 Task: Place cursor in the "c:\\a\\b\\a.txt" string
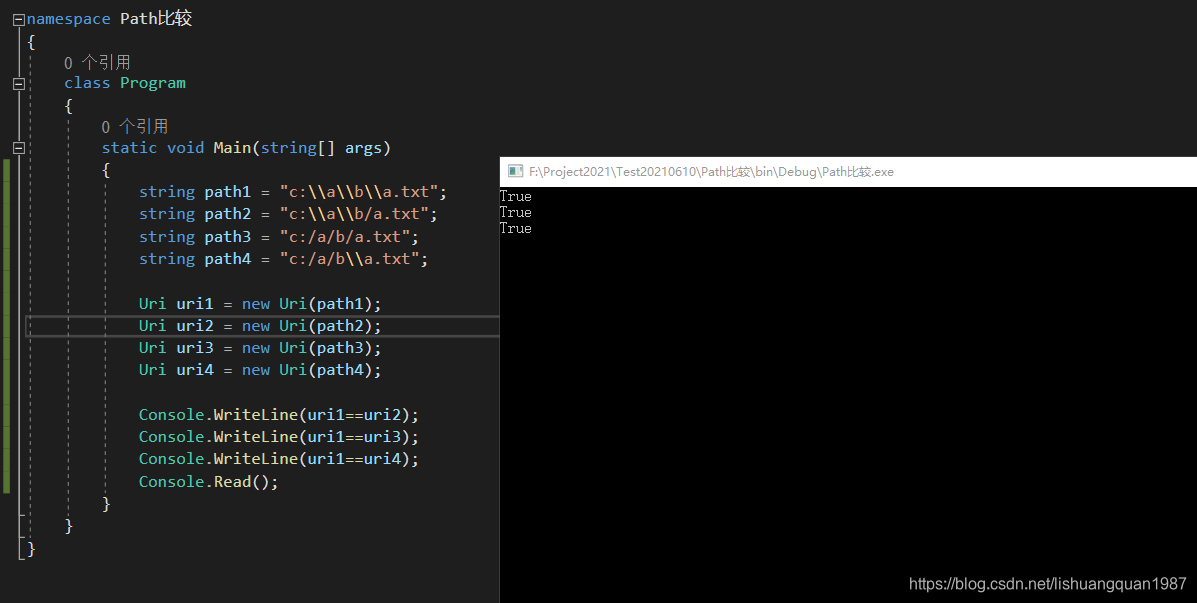pos(363,192)
